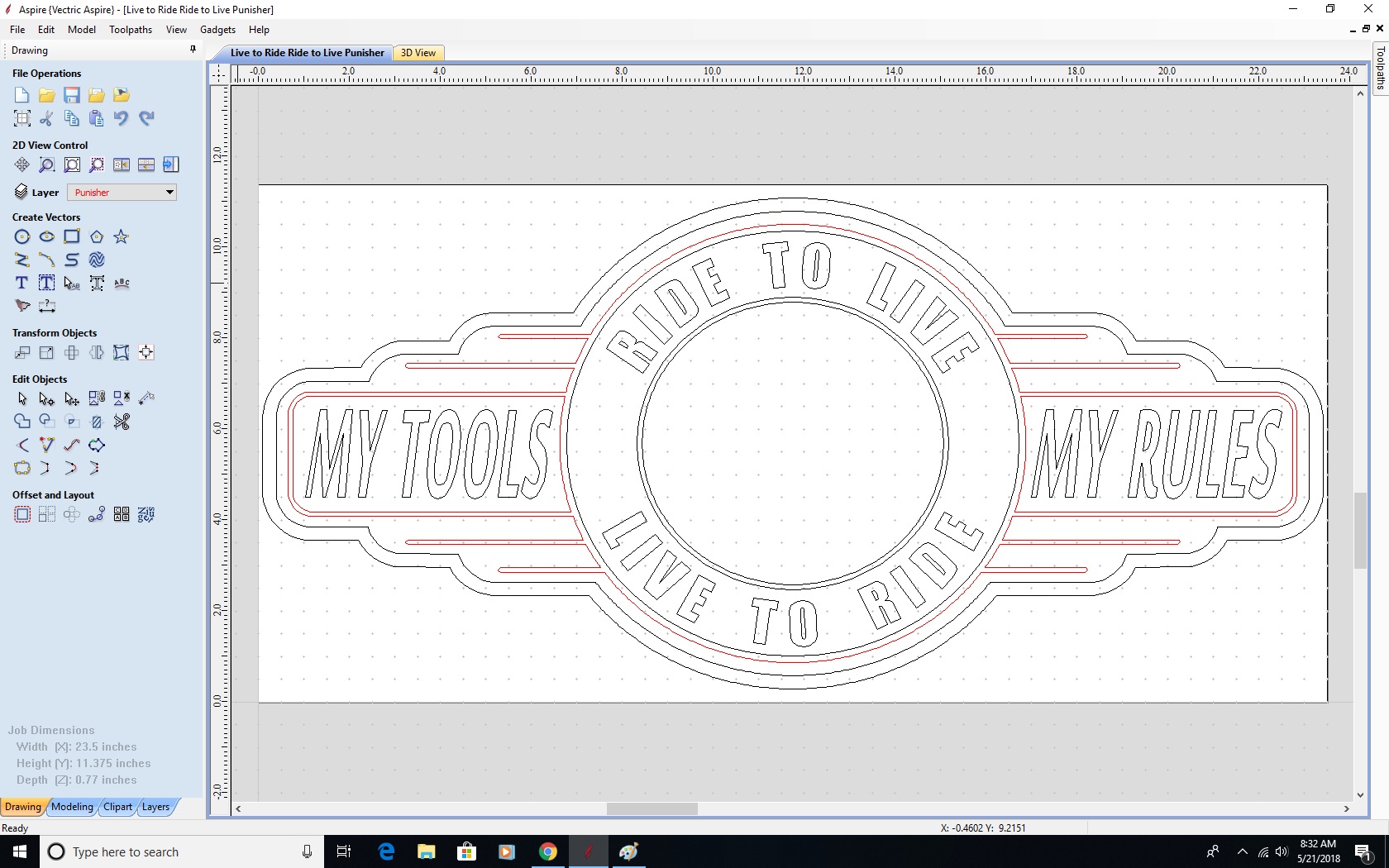Image resolution: width=1389 pixels, height=868 pixels.
Task: Click the Layer manager stack icon
Action: 21,192
